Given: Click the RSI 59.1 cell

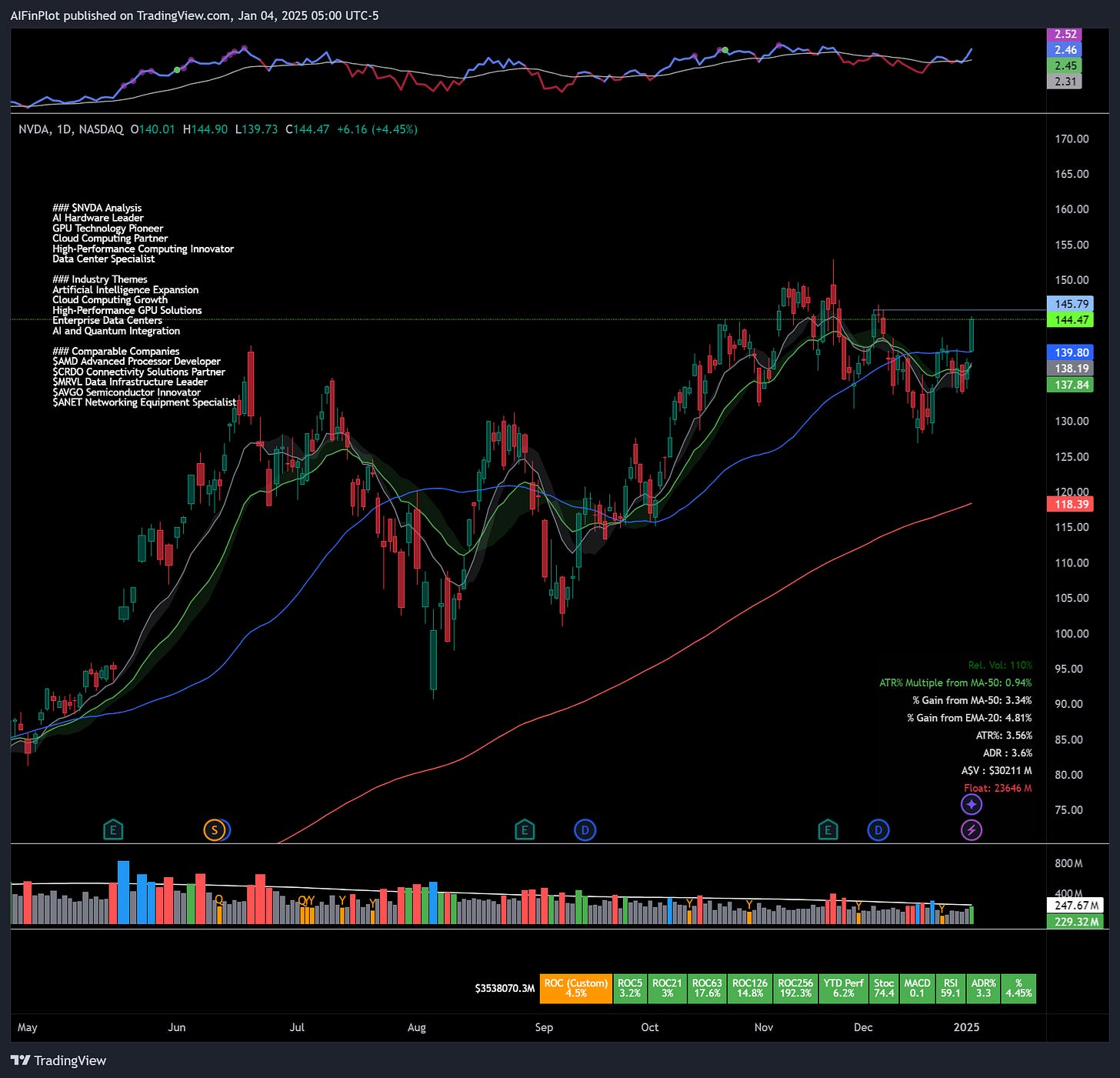Looking at the screenshot, I should coord(951,989).
